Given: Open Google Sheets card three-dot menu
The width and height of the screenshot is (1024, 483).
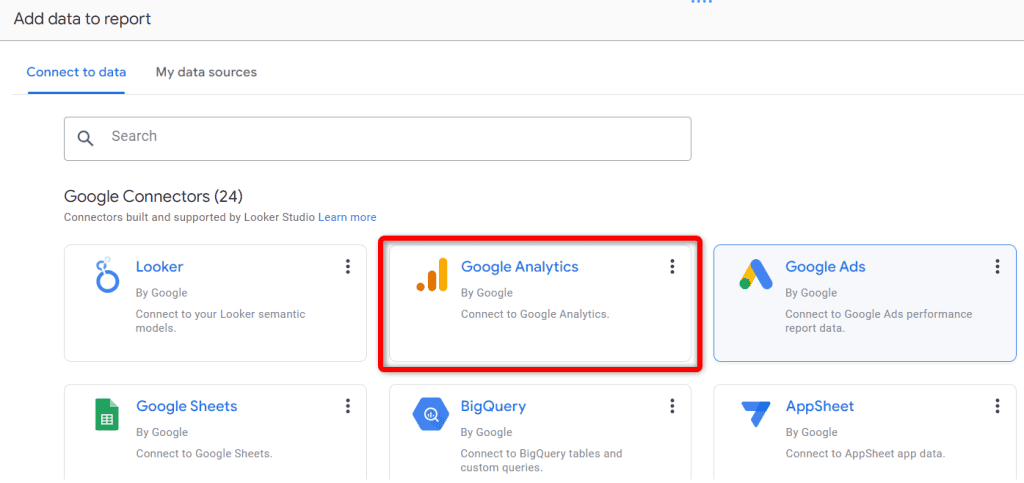Looking at the screenshot, I should [x=347, y=406].
